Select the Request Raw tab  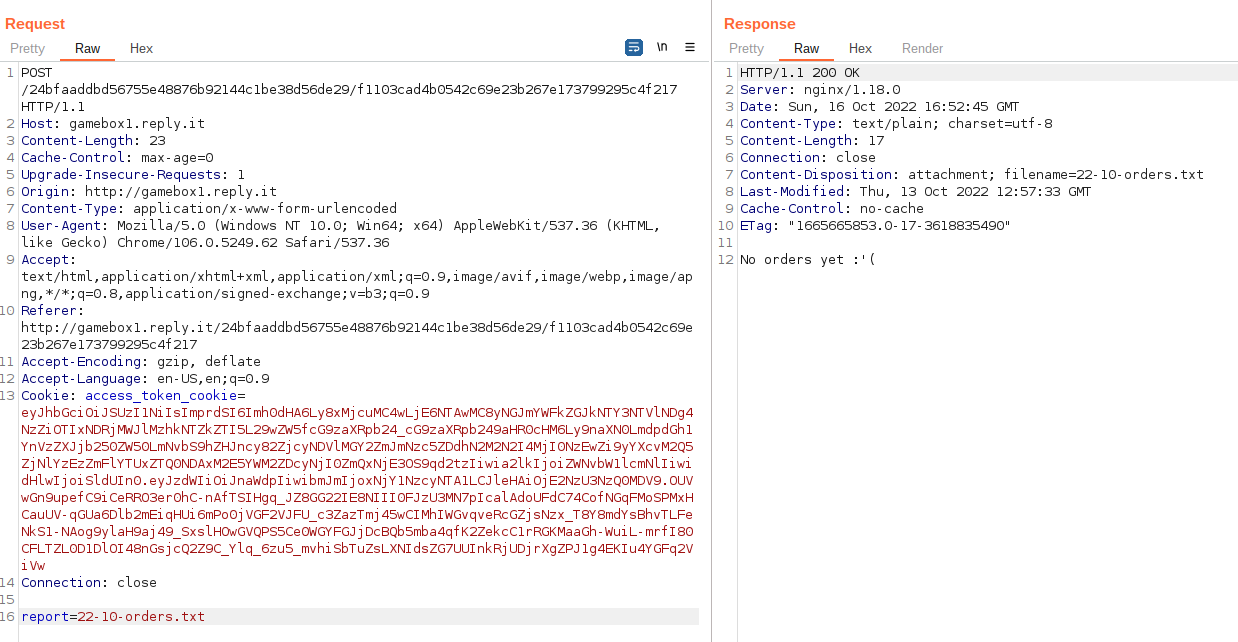(88, 48)
